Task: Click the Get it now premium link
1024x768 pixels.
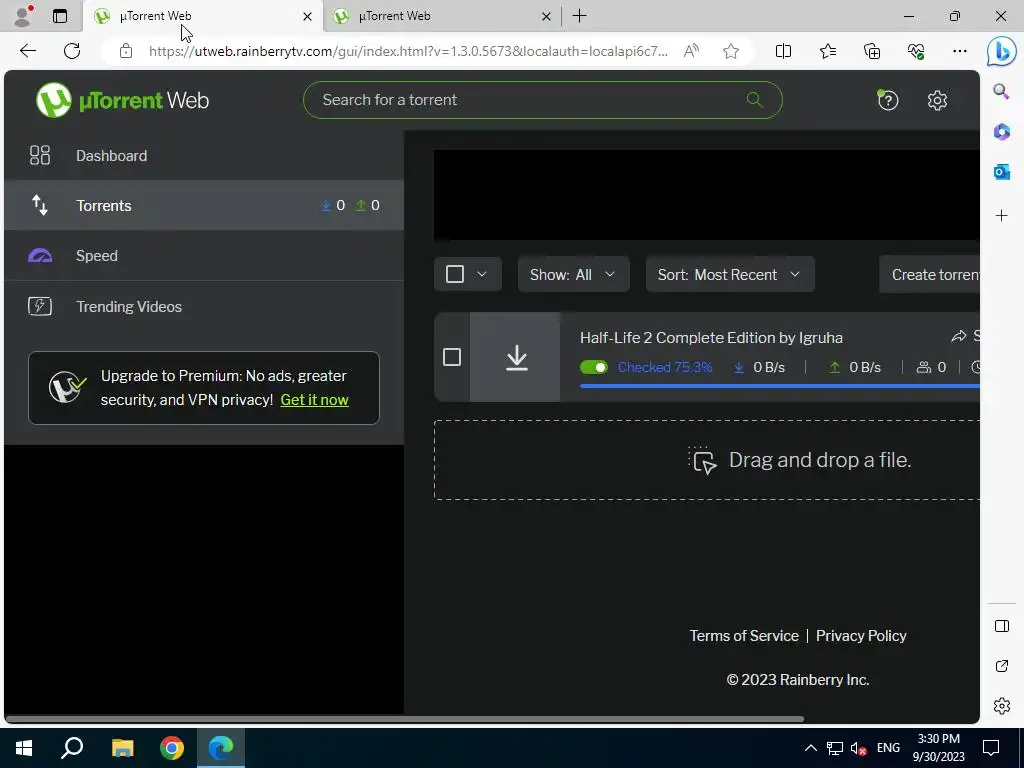Action: point(314,400)
